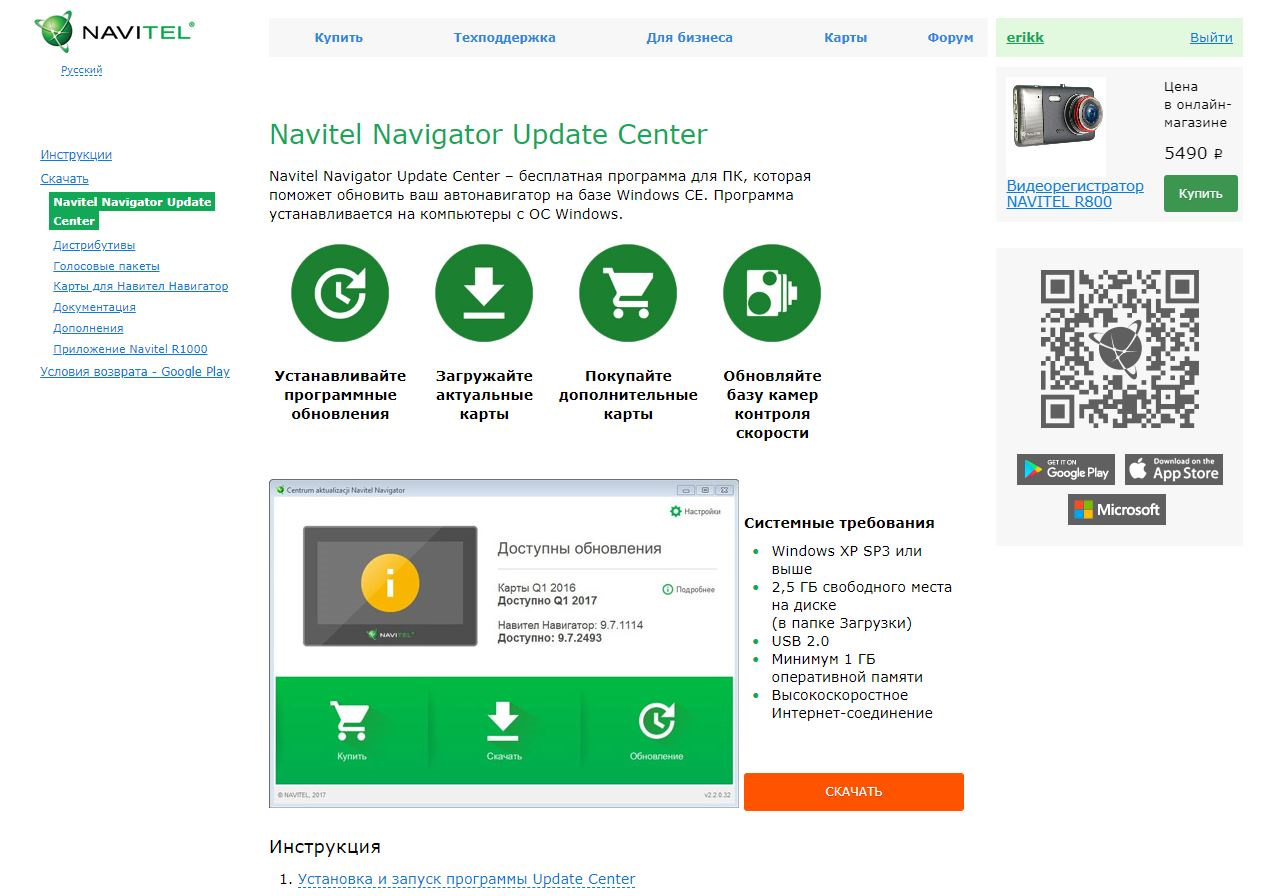Image resolution: width=1261 pixels, height=896 pixels.
Task: Click the Google Play store badge
Action: tap(1066, 469)
